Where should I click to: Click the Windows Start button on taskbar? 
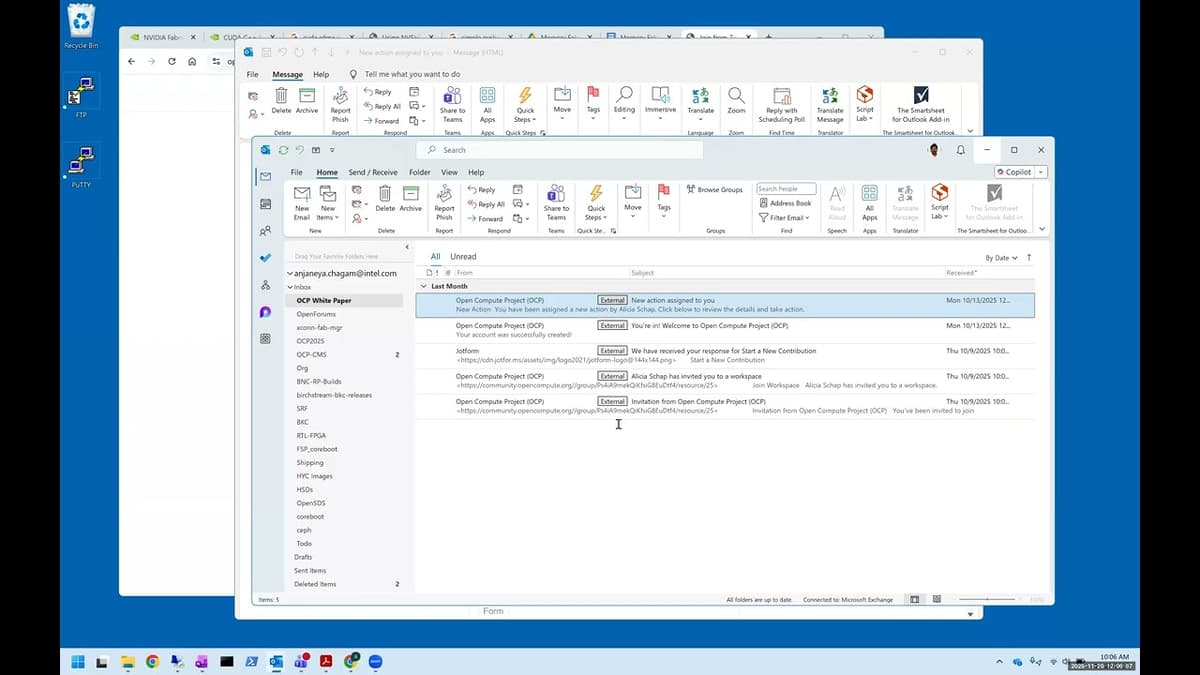[77, 661]
